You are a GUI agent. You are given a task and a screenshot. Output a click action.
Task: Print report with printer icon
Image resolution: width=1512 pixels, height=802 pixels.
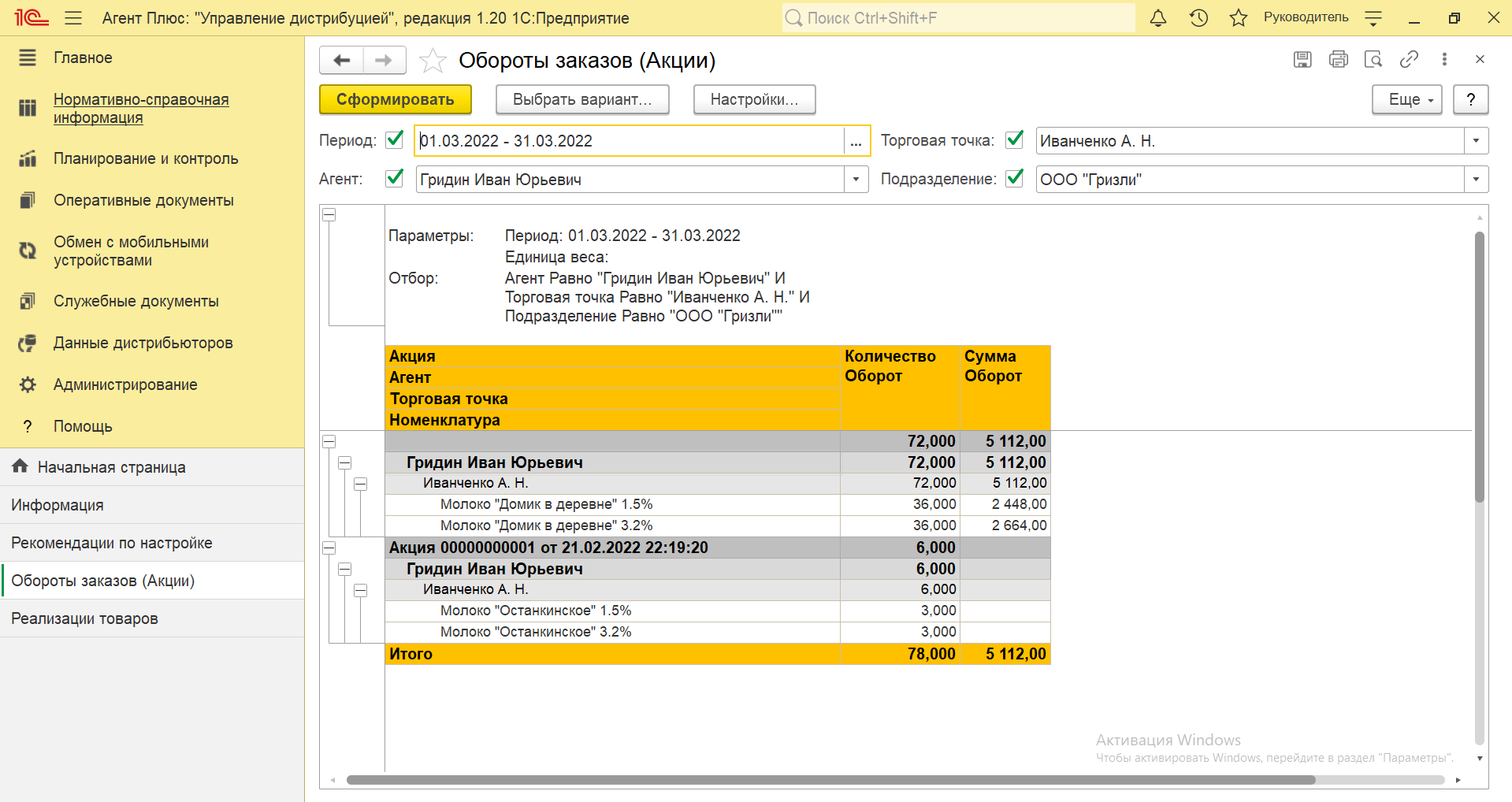tap(1338, 59)
